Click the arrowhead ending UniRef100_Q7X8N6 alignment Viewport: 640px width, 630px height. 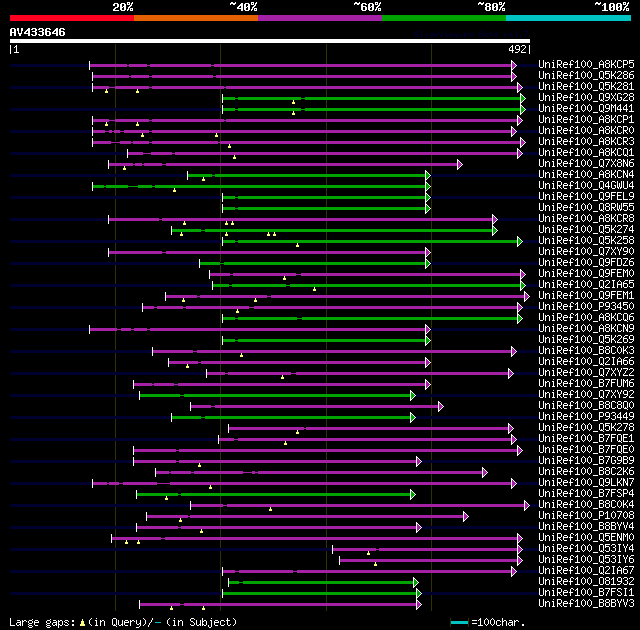pos(460,164)
